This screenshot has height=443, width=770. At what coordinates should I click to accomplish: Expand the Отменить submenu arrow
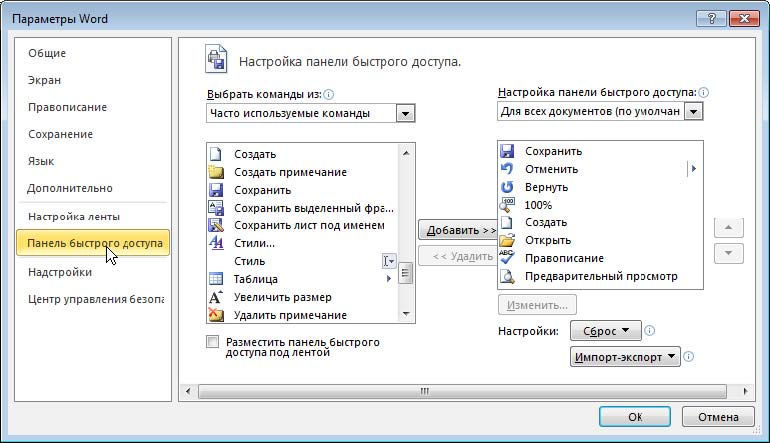tap(693, 169)
